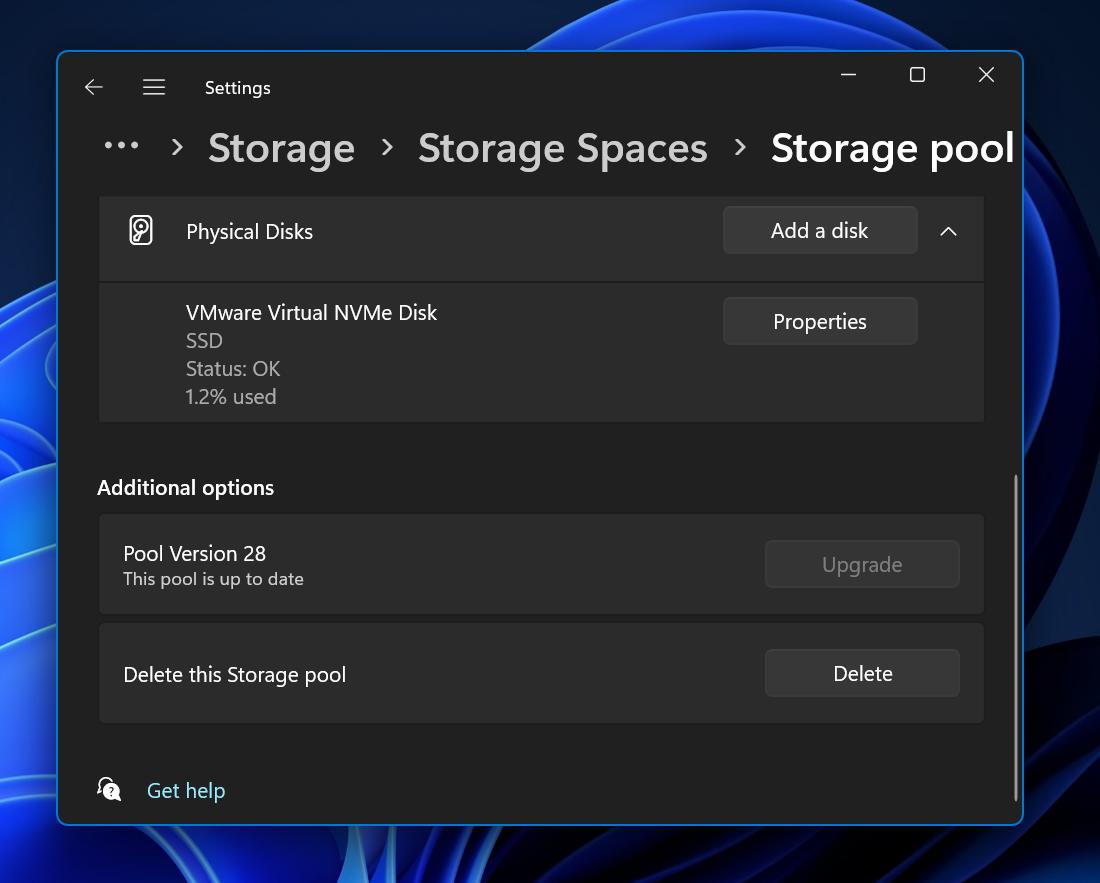Select Storage Spaces from the breadcrumb
The height and width of the screenshot is (883, 1100).
click(x=562, y=147)
